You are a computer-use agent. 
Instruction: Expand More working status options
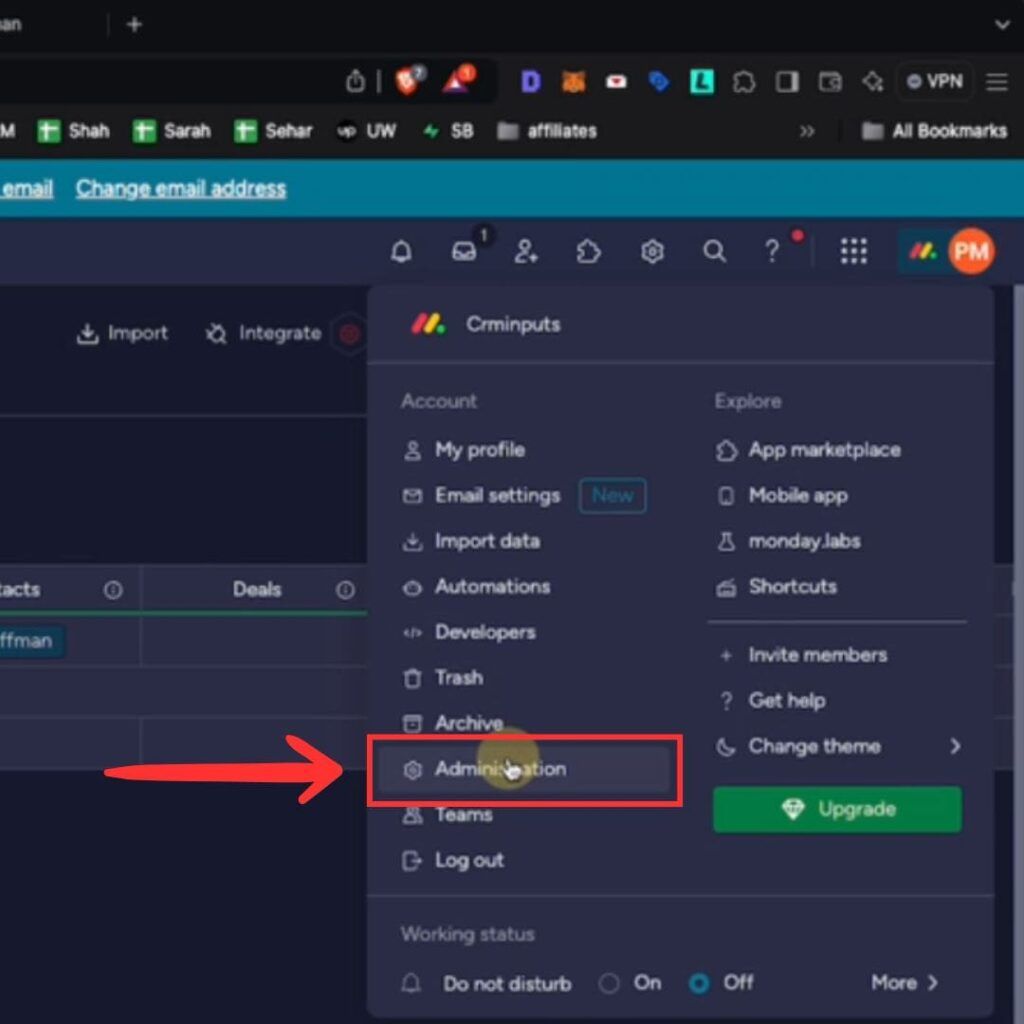[904, 982]
